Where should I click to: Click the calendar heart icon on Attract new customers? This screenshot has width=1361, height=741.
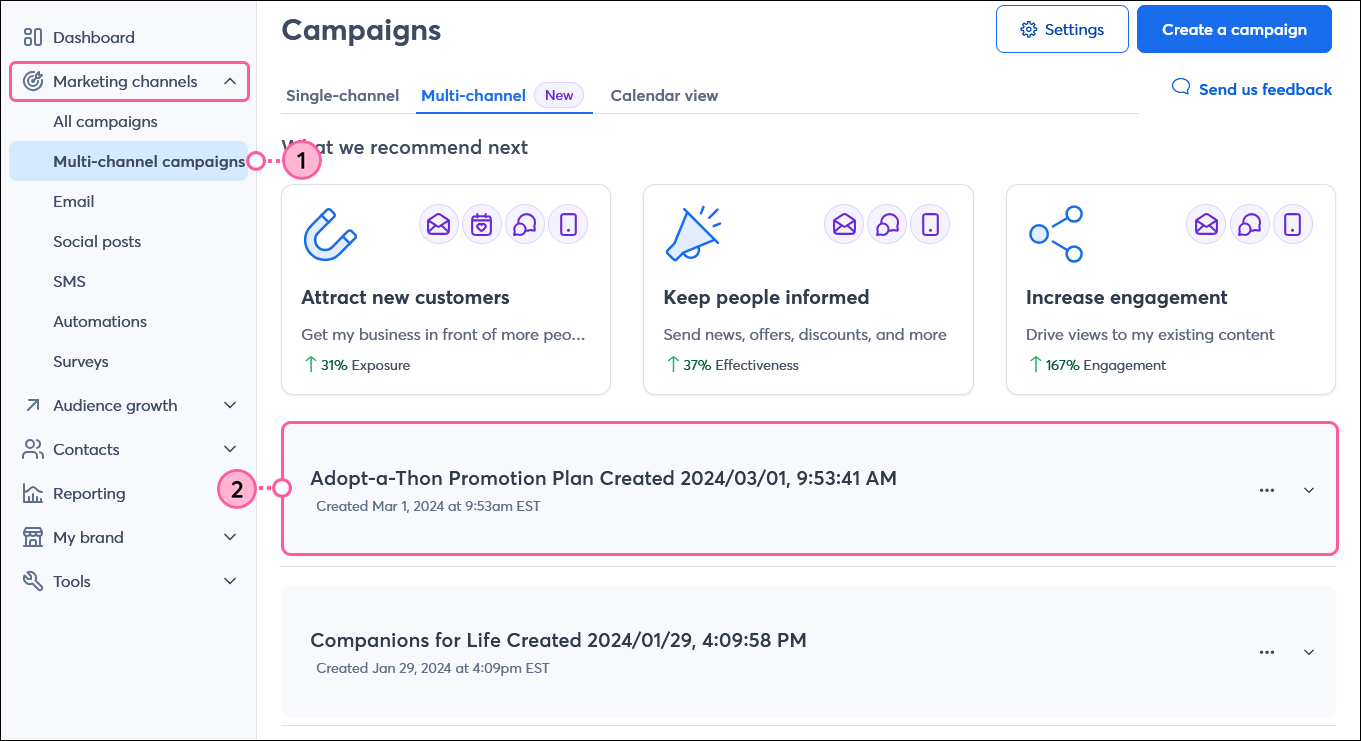(482, 224)
